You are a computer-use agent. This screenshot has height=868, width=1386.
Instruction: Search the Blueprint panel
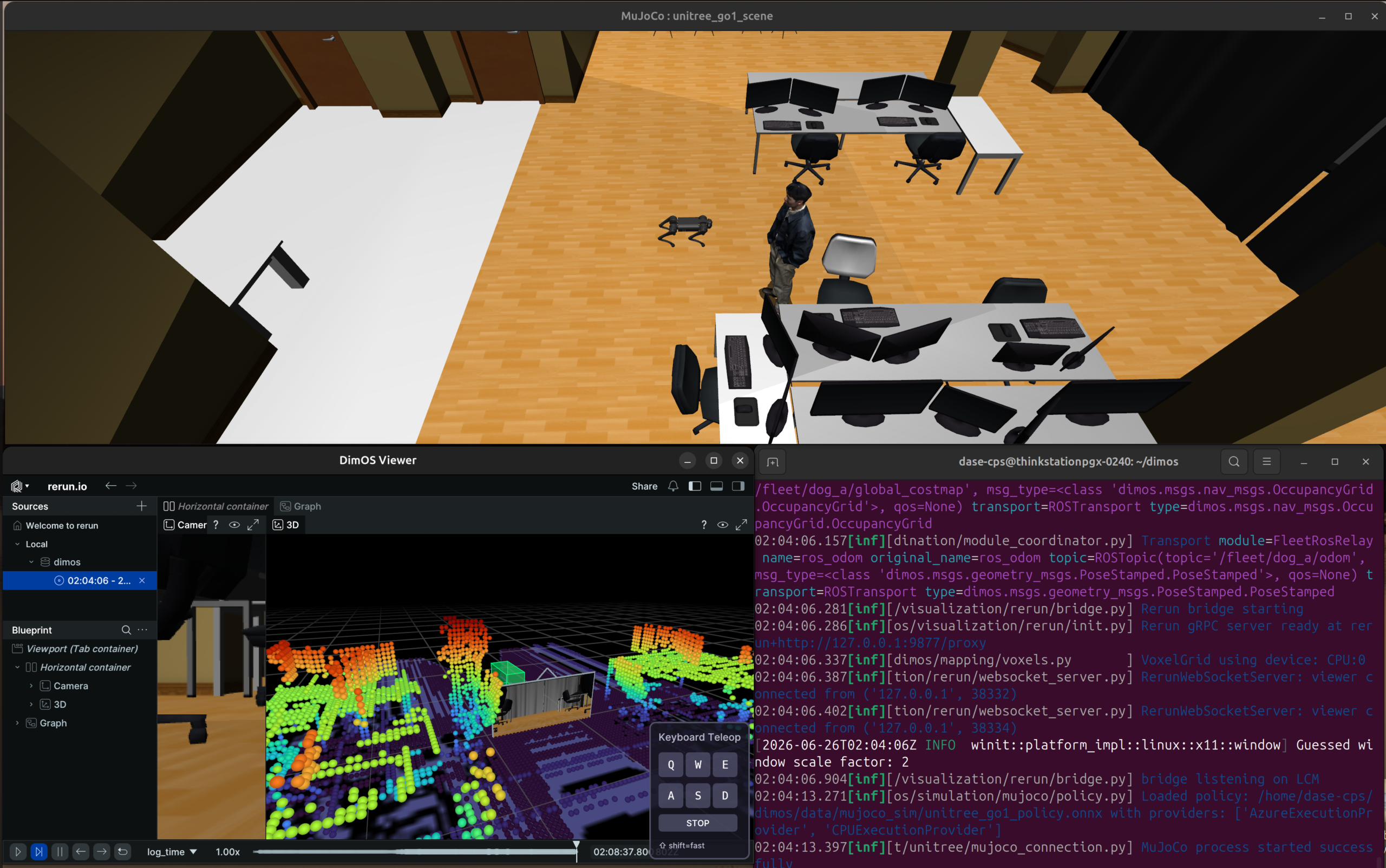(126, 630)
